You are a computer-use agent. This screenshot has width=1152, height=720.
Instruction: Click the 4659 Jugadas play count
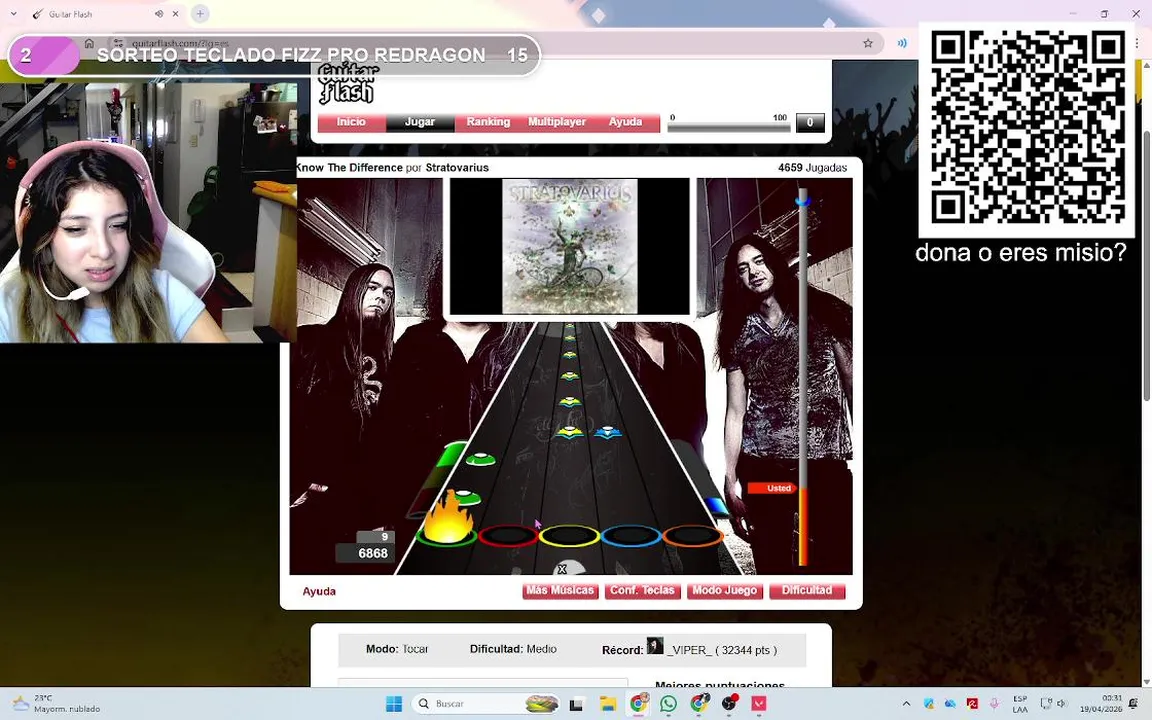812,168
